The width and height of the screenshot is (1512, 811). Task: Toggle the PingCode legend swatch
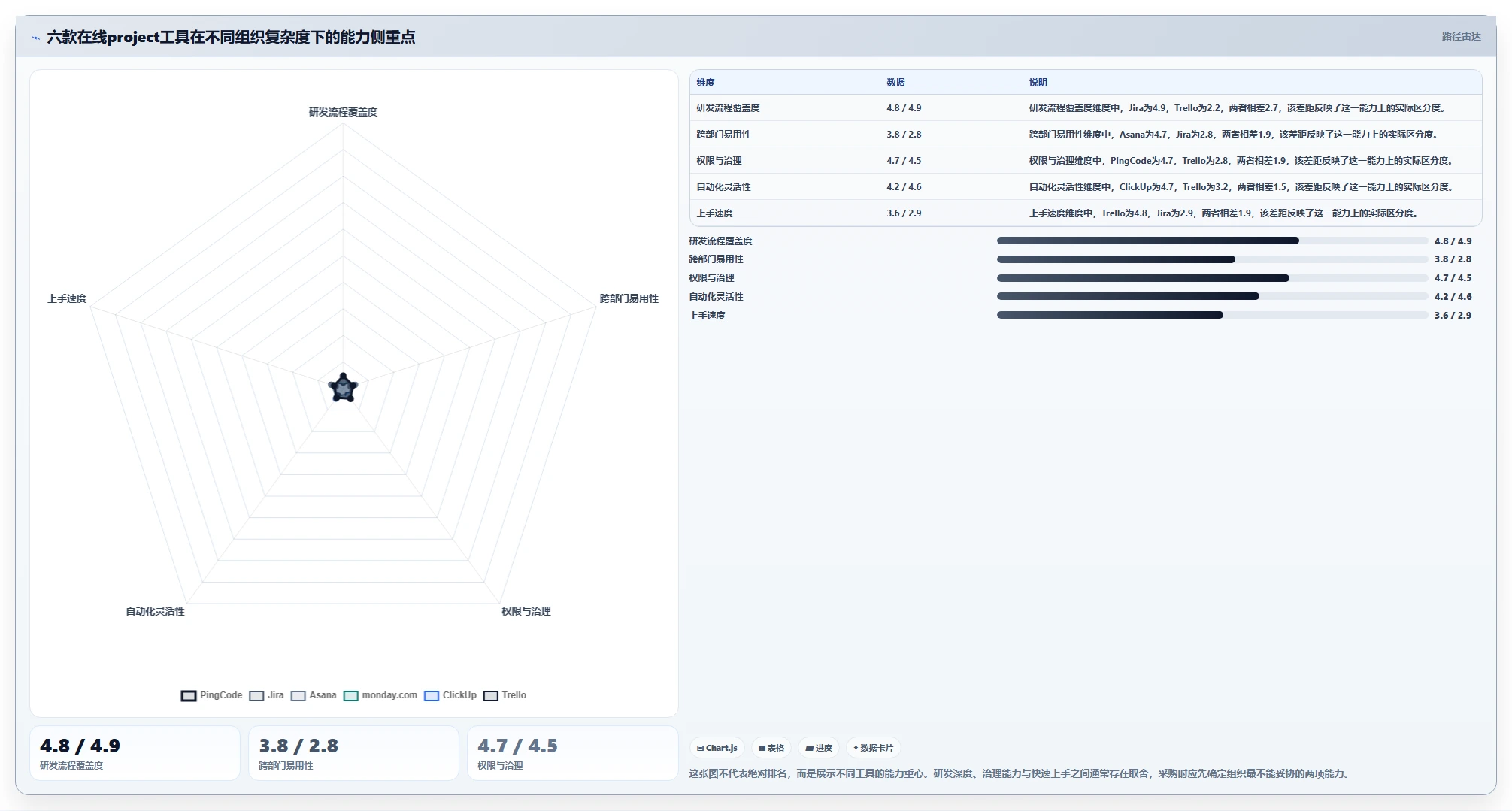click(189, 695)
